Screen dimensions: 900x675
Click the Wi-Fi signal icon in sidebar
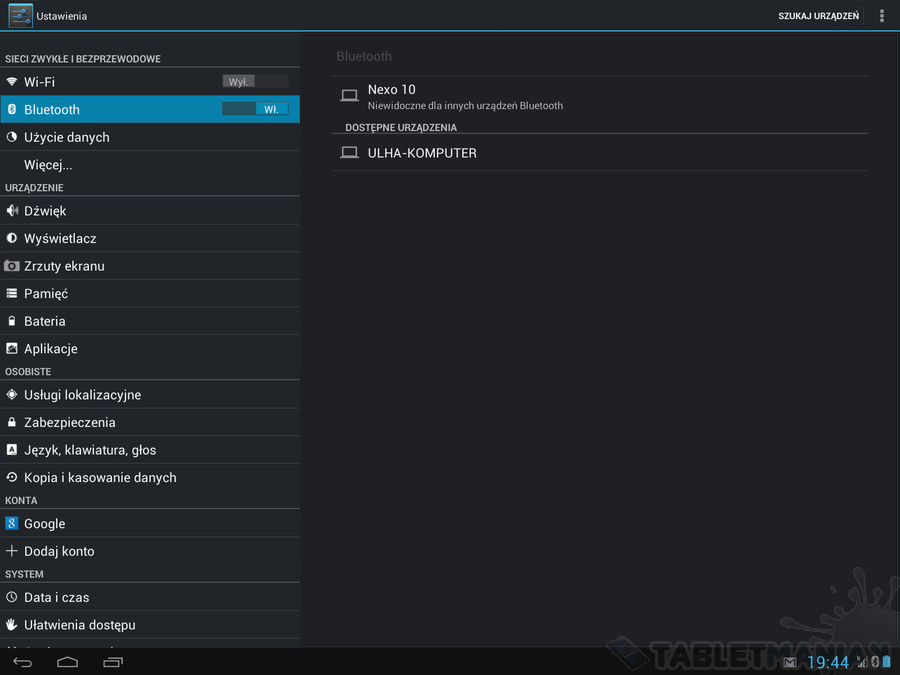coord(11,82)
